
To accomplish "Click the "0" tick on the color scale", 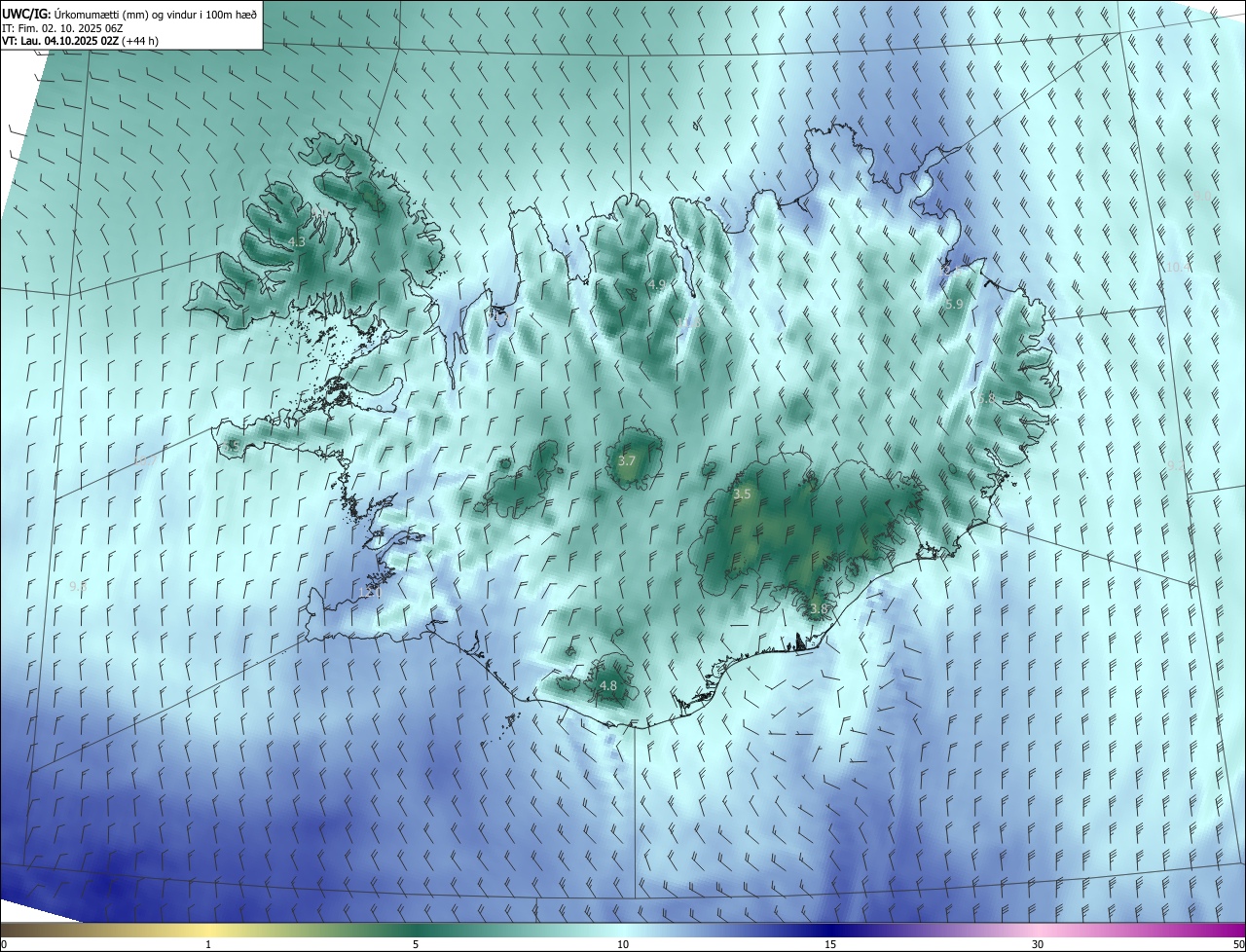I will click(x=4, y=945).
